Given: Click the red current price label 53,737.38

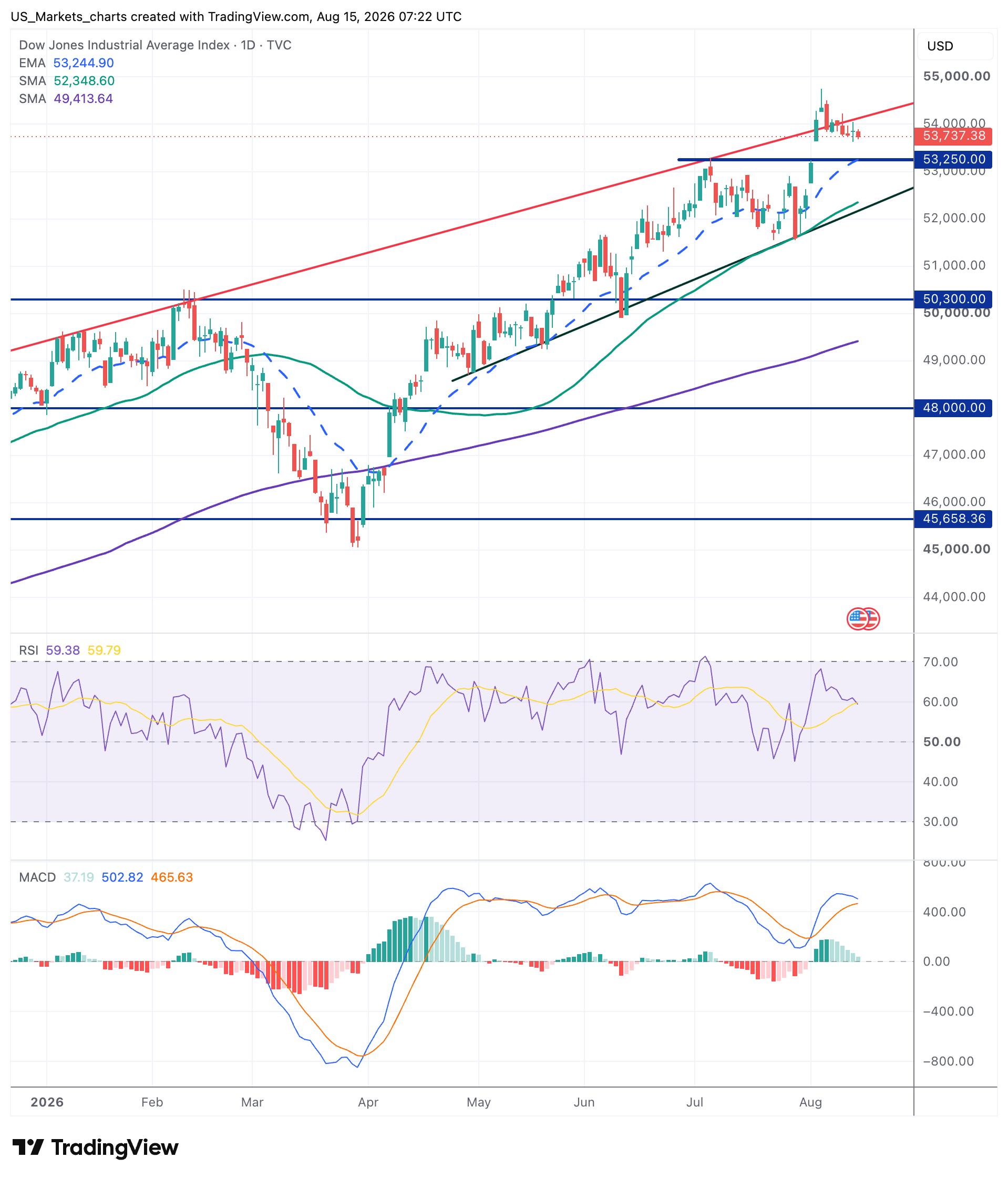Looking at the screenshot, I should coord(953,136).
